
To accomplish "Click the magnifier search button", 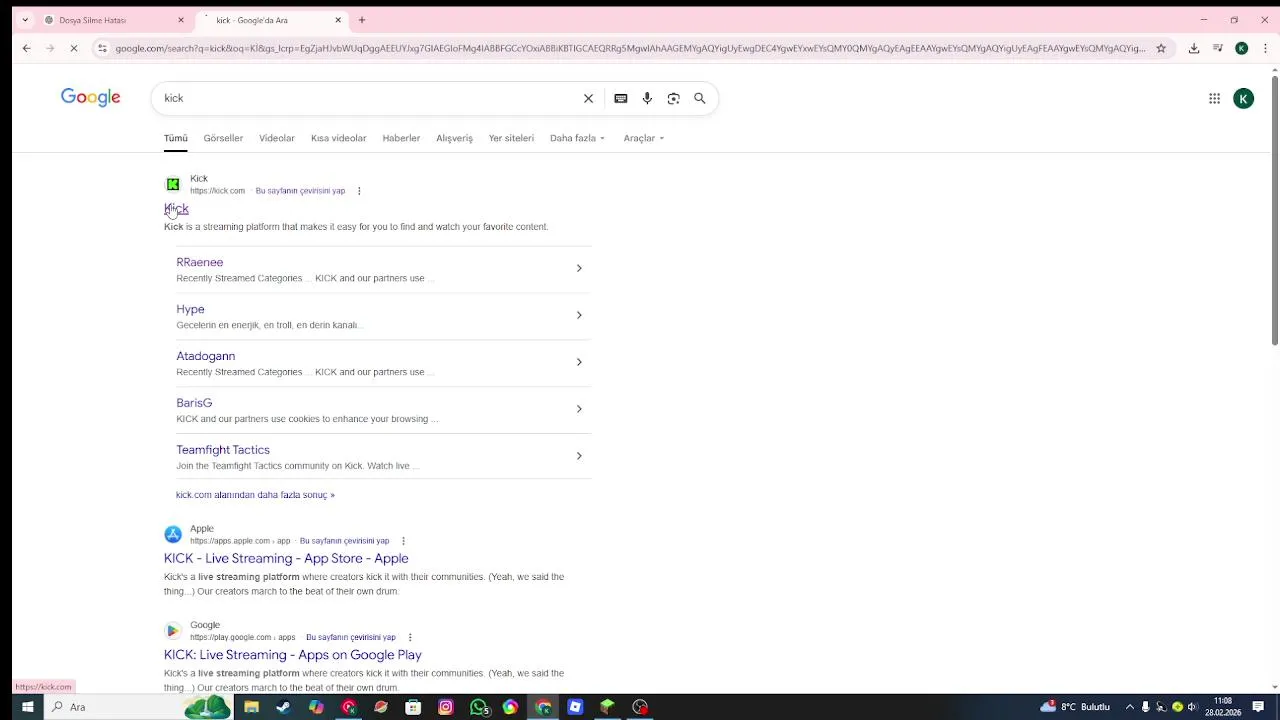I will [700, 98].
